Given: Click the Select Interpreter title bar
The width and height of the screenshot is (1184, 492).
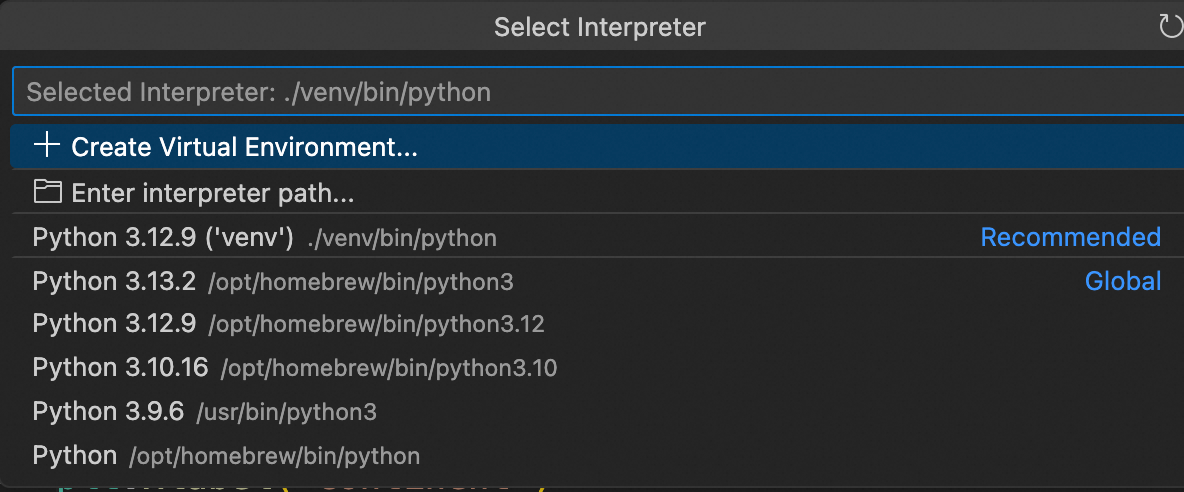Looking at the screenshot, I should tap(600, 27).
